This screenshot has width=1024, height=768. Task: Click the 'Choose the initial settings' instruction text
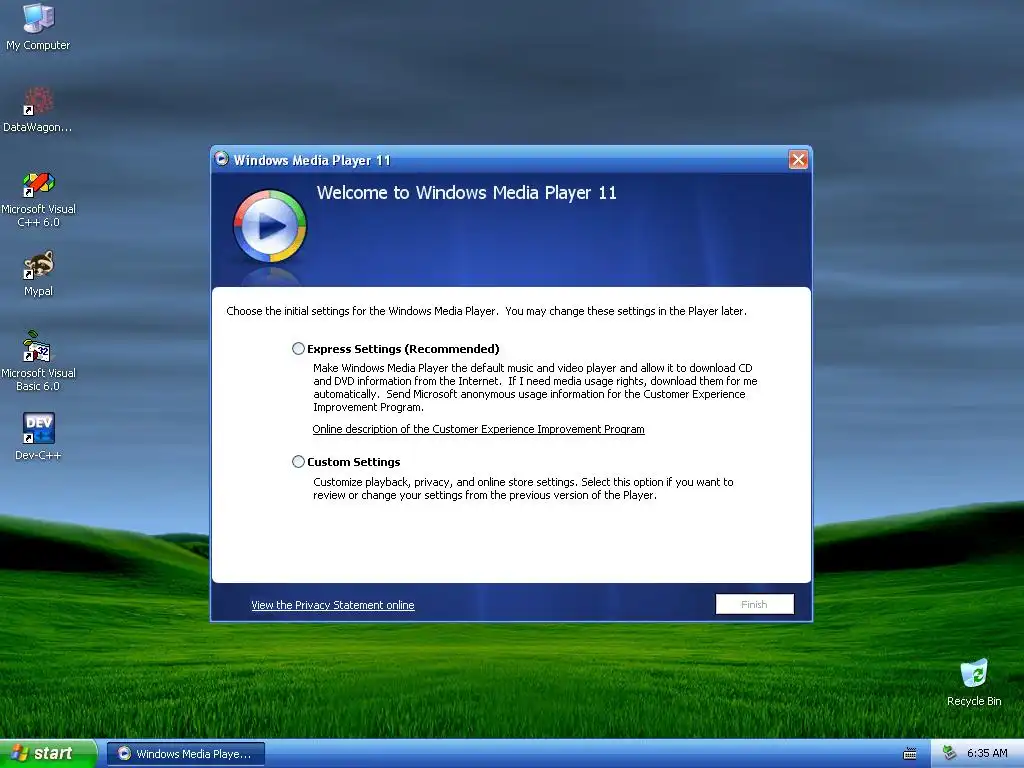click(487, 311)
